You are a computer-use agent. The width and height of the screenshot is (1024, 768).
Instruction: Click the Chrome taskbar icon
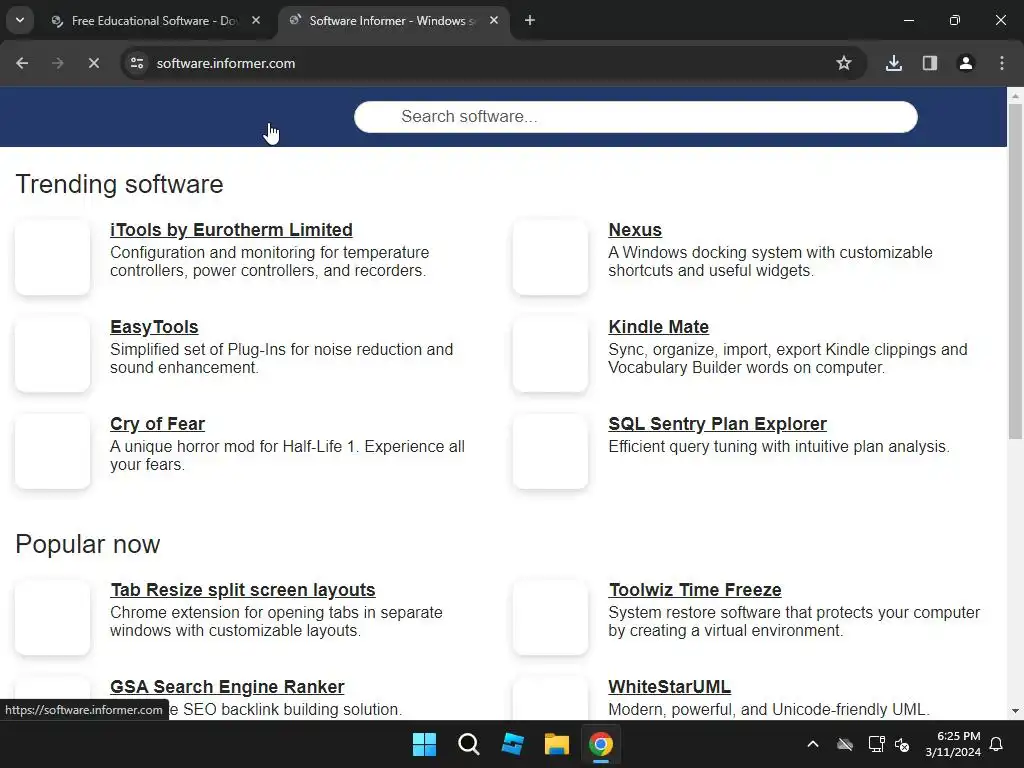[x=601, y=744]
